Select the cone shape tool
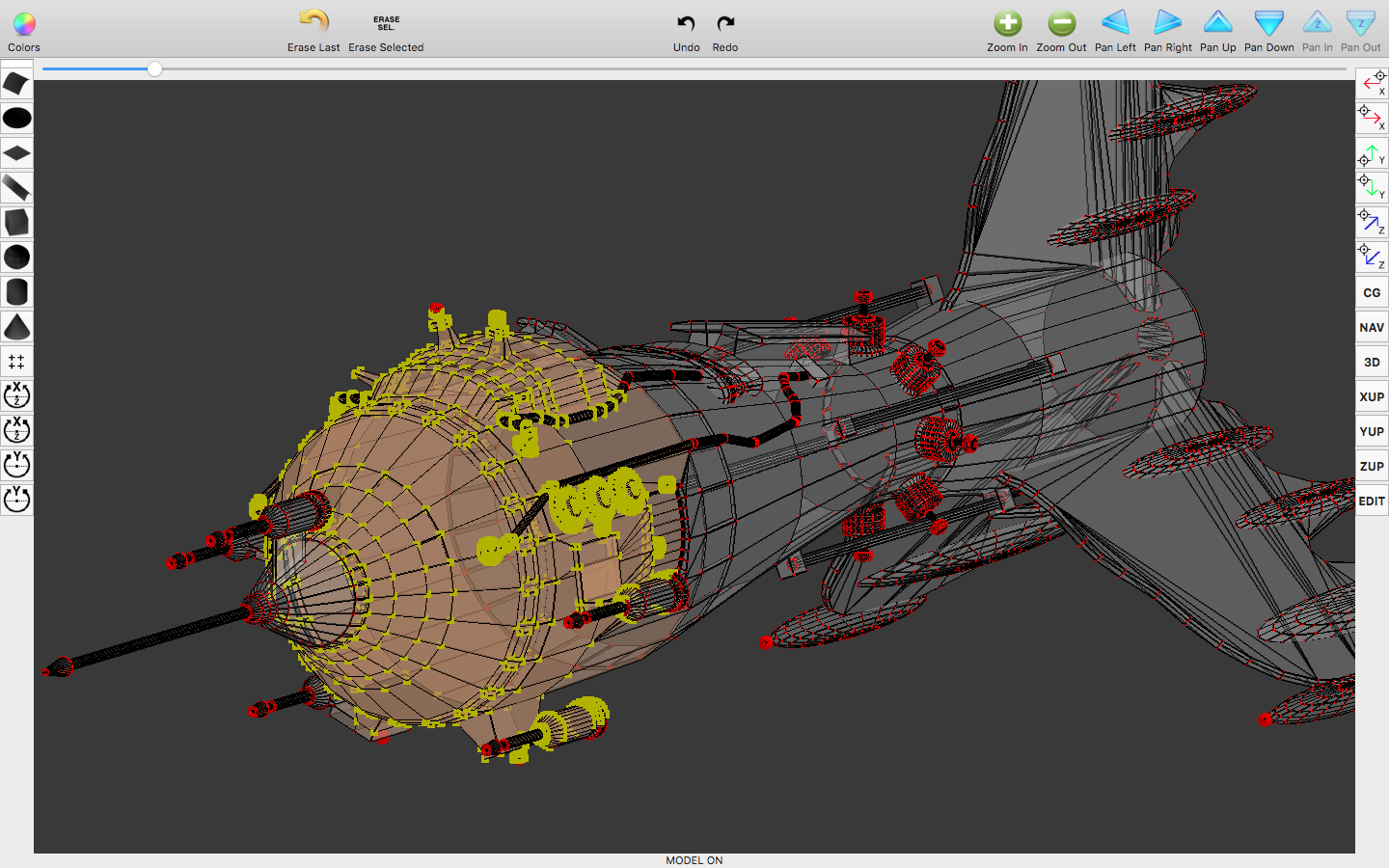 click(16, 326)
